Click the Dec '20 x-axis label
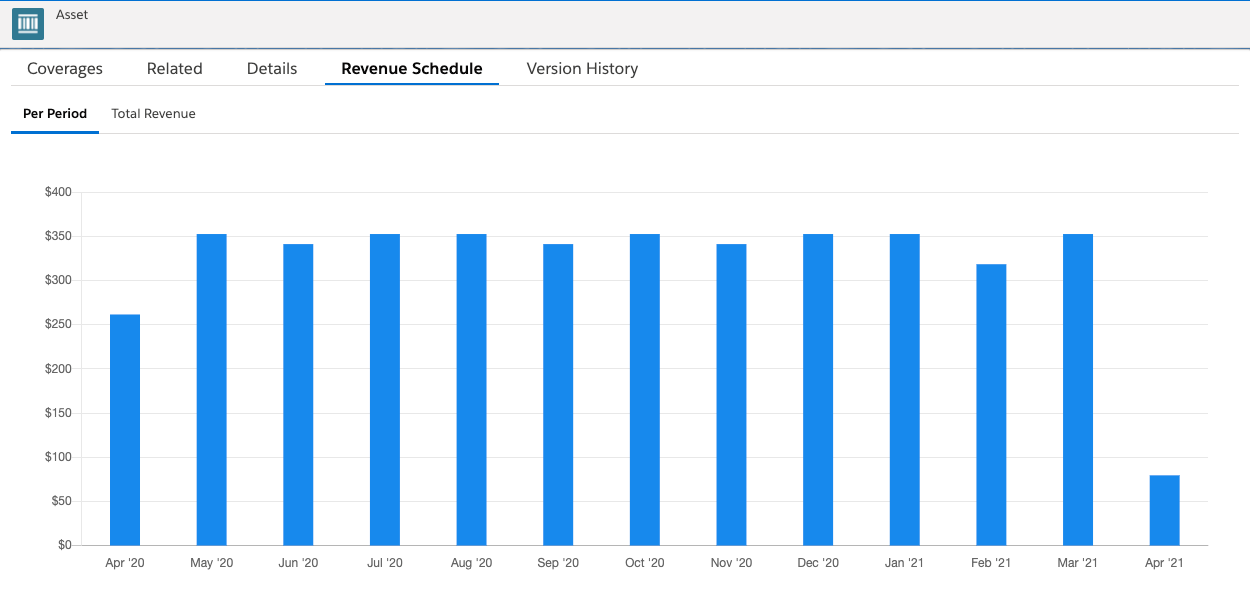Screen dimensions: 1250x597 (x=818, y=563)
